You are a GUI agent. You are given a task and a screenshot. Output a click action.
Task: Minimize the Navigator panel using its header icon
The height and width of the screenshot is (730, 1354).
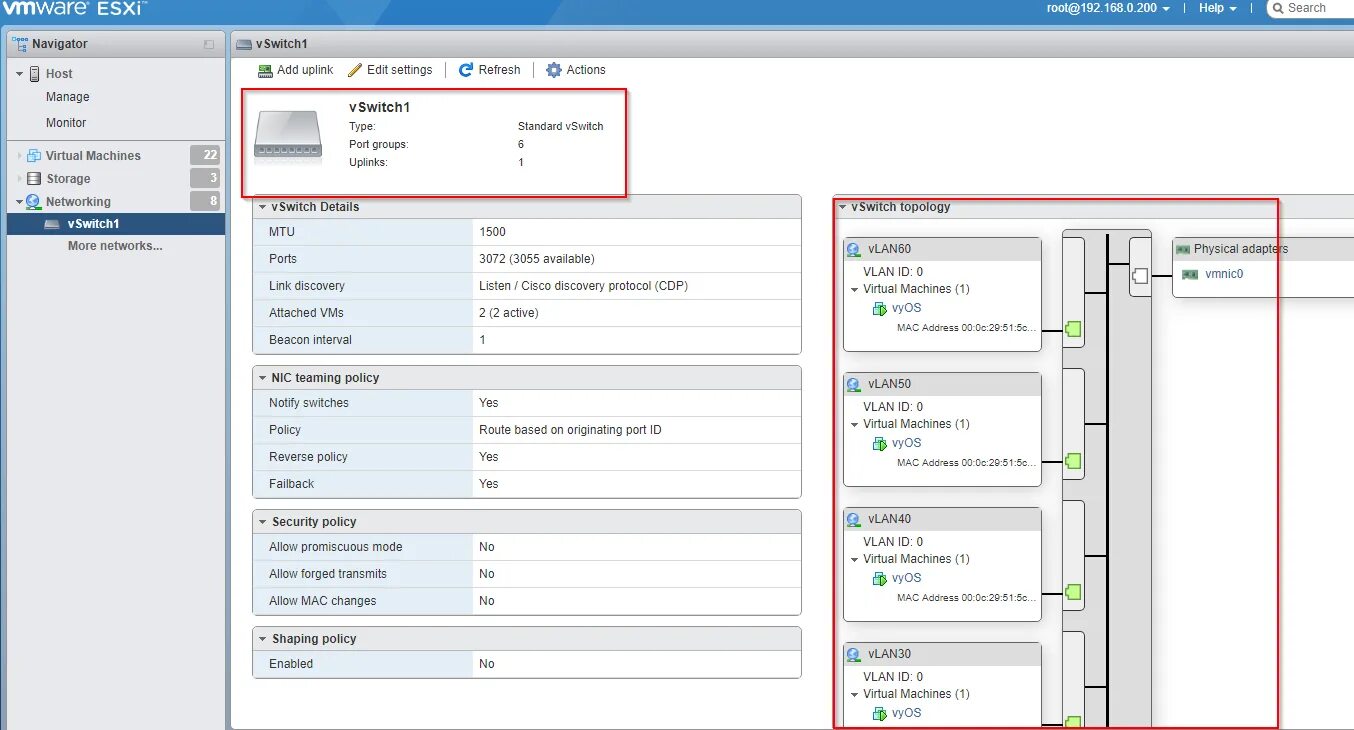pos(209,44)
